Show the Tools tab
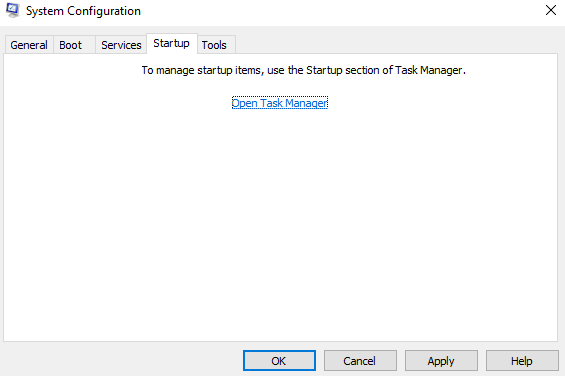 216,45
